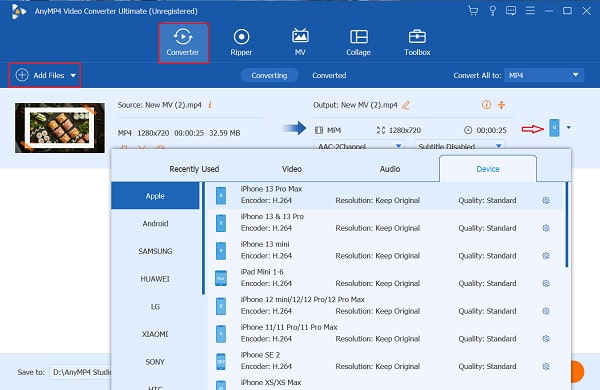This screenshot has height=390, width=600.
Task: Click the shopping cart icon
Action: 473,11
